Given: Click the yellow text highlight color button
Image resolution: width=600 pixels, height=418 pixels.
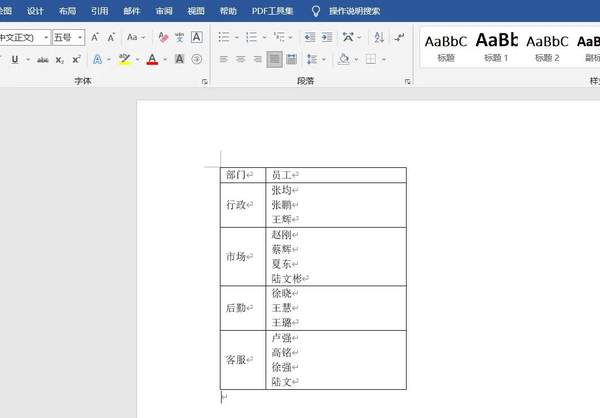Looking at the screenshot, I should (x=124, y=60).
